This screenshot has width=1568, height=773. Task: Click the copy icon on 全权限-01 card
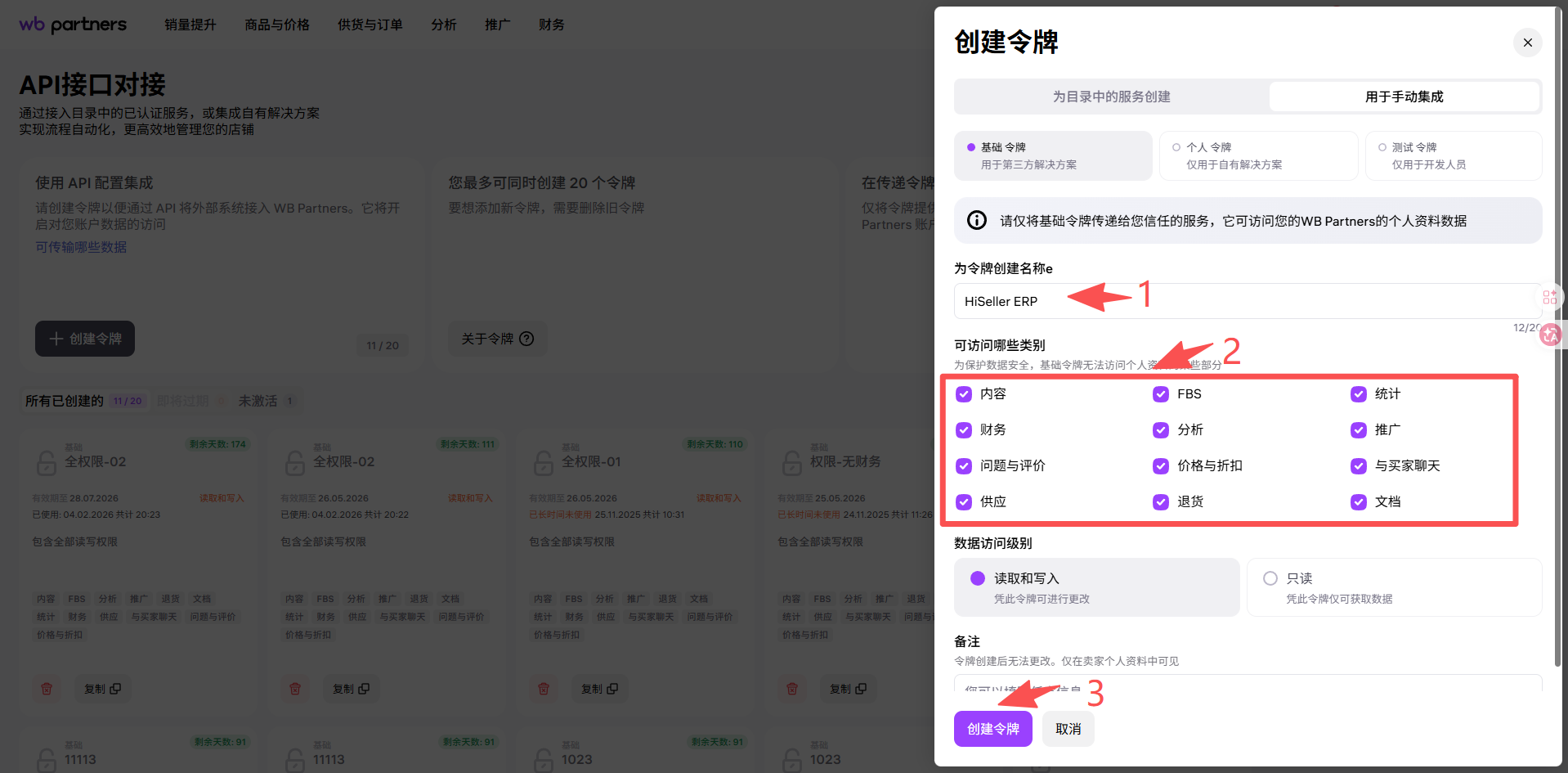point(612,689)
